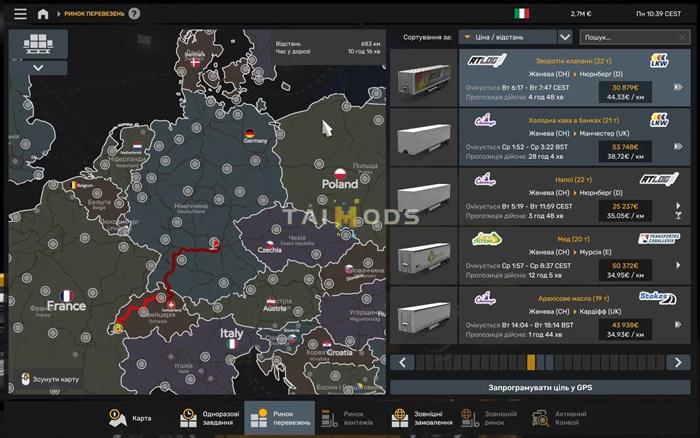This screenshot has width=700, height=438.
Task: Click the urgency arrows on Зворотні клапани job
Action: click(x=678, y=87)
